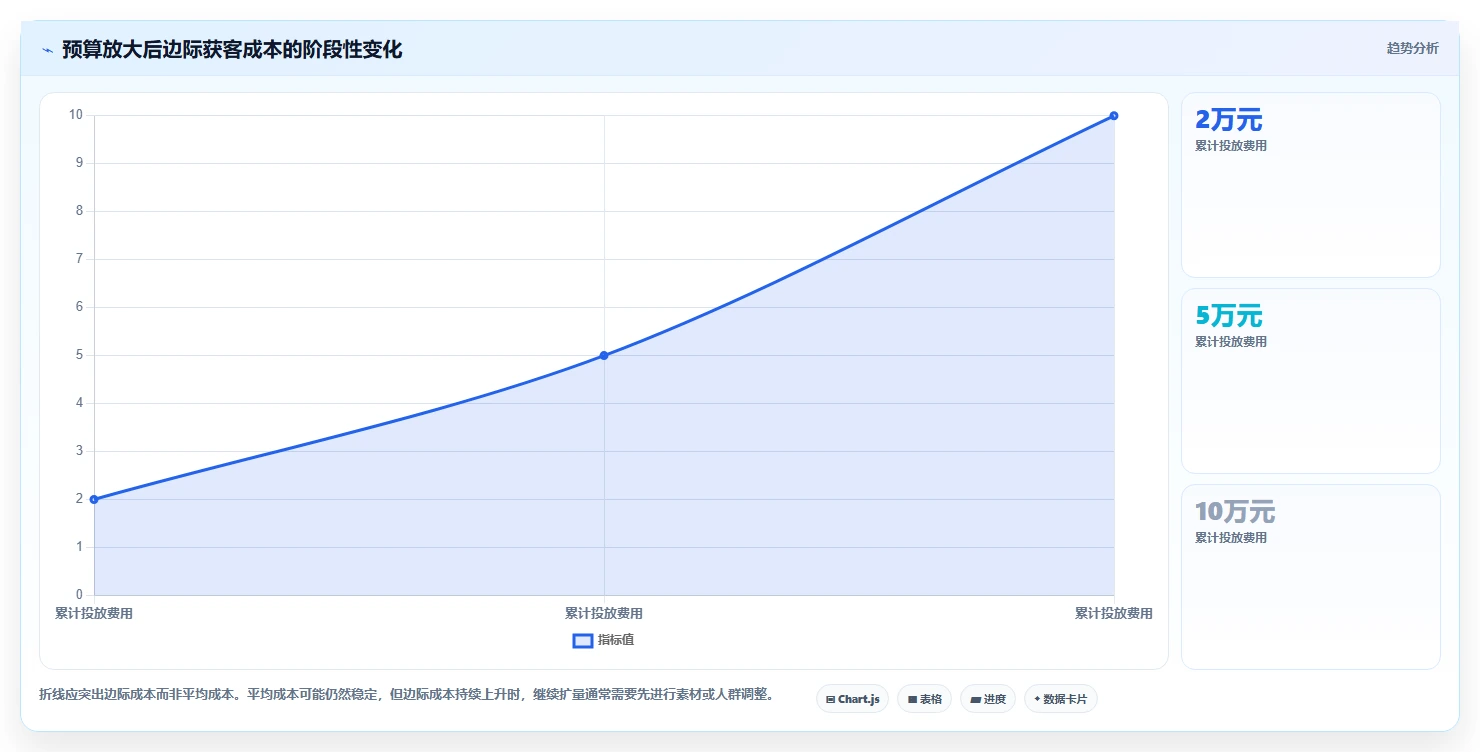Screen dimensions: 1480x752
Task: Click the y-axis tick label 2
Action: [x=79, y=499]
